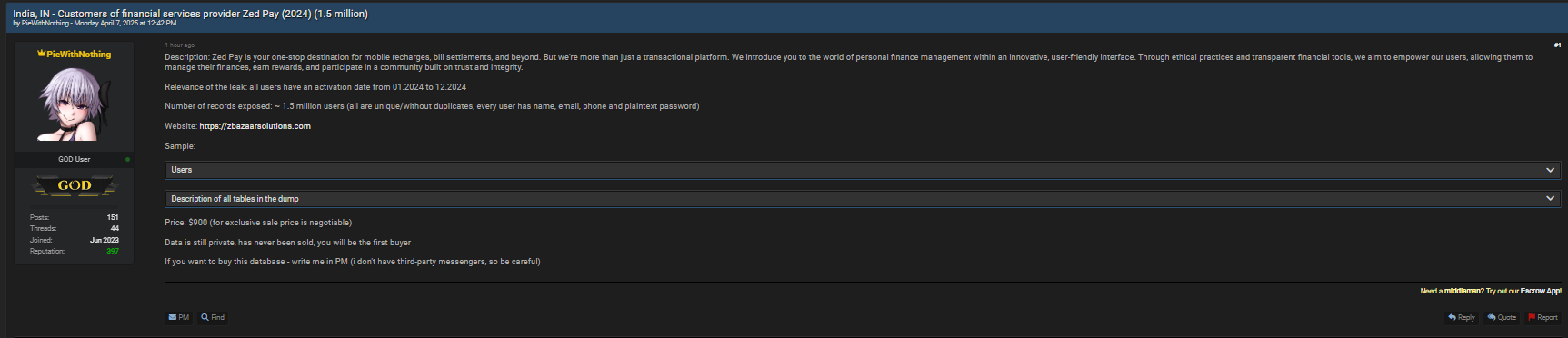The width and height of the screenshot is (1568, 338).
Task: Click the post number #1 permalink
Action: [1557, 45]
